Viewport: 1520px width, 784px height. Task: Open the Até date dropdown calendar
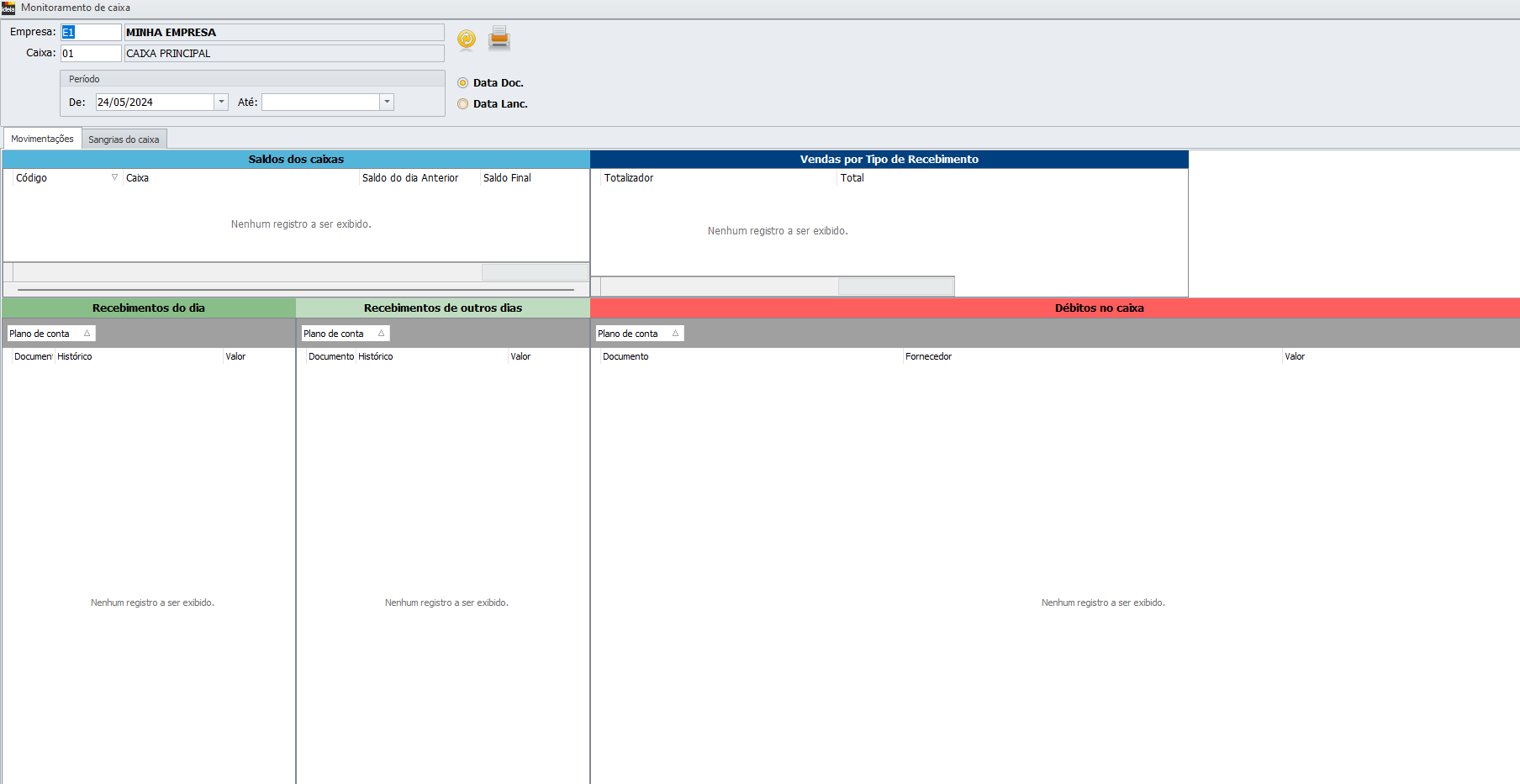pyautogui.click(x=387, y=103)
